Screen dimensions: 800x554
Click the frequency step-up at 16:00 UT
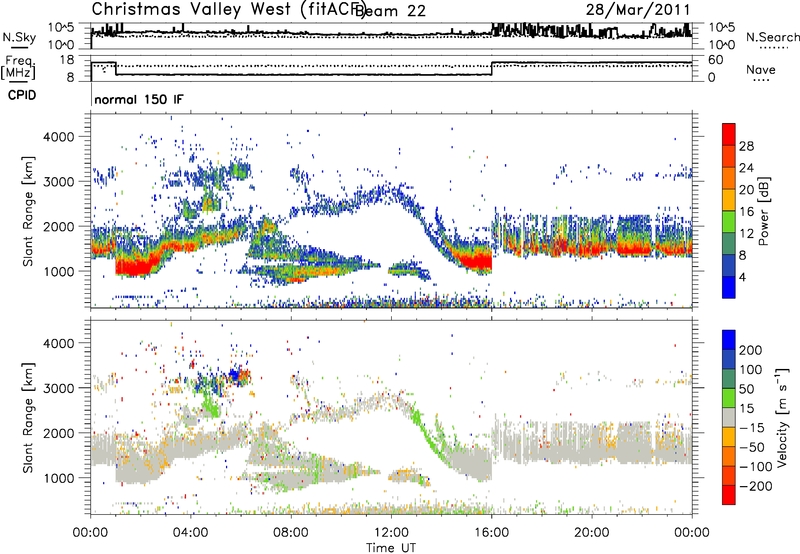tap(492, 68)
